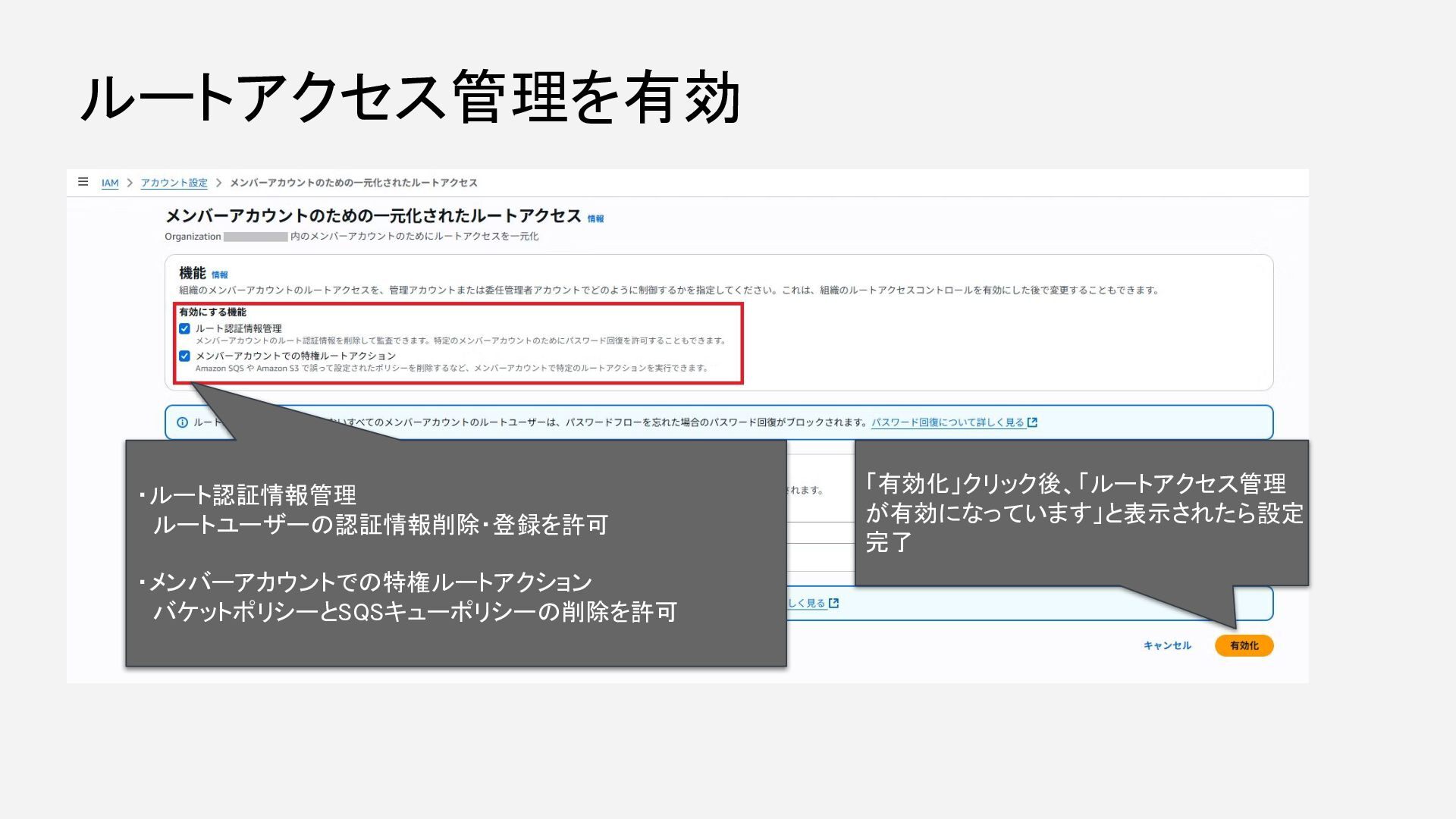Navigate to アカウント設定 breadcrumb
The image size is (1456, 819).
tap(174, 183)
